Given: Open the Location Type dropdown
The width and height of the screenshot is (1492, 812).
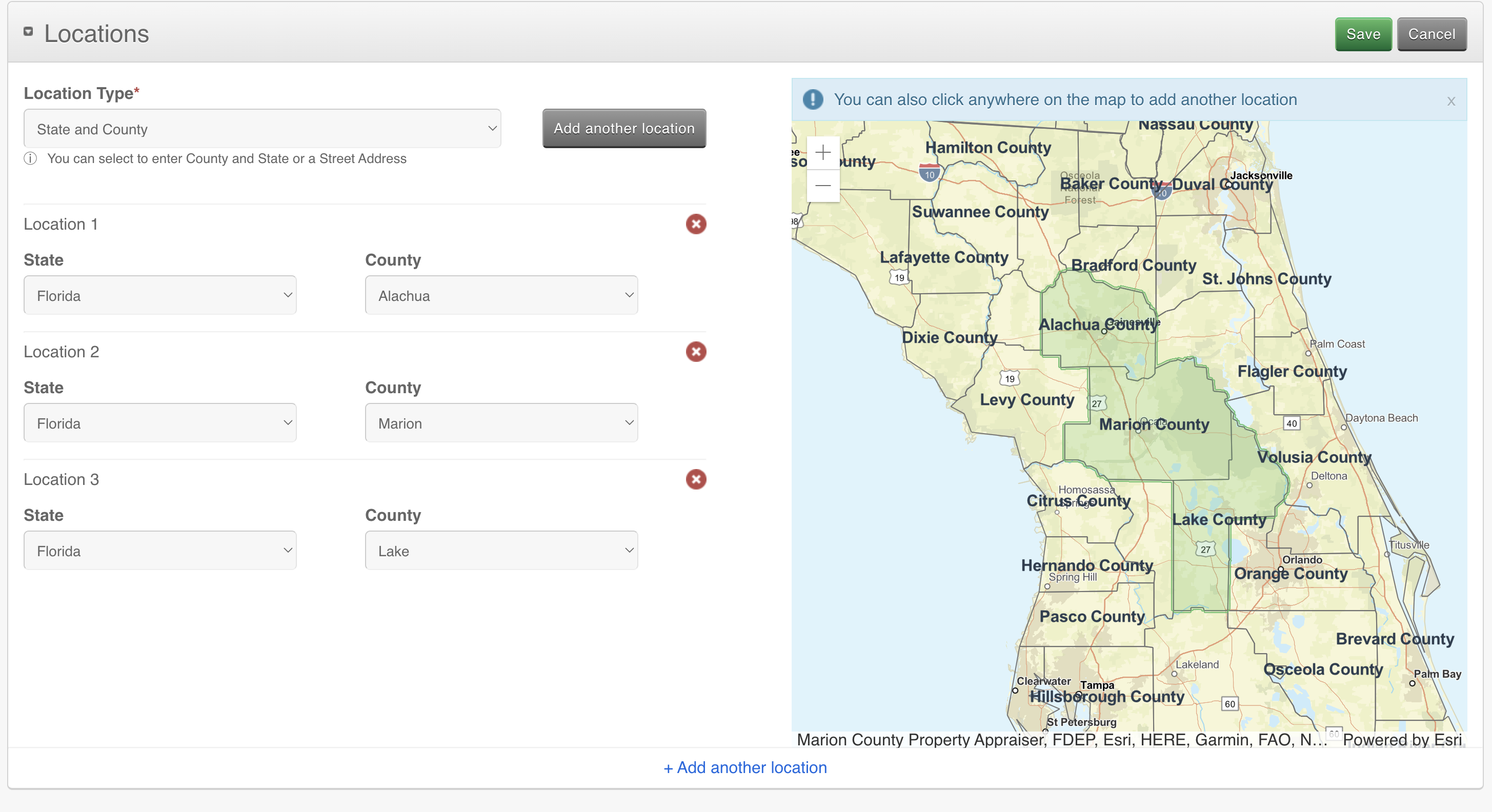Looking at the screenshot, I should click(x=262, y=129).
